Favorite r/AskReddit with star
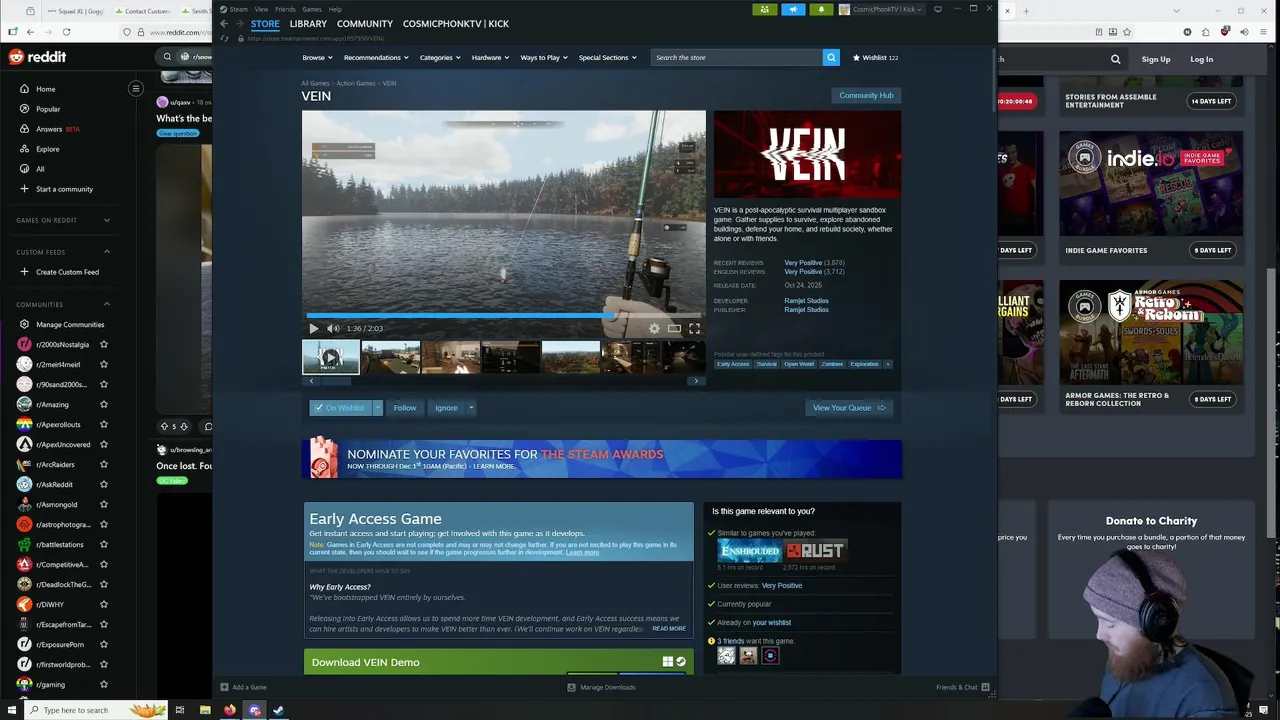 click(x=104, y=484)
